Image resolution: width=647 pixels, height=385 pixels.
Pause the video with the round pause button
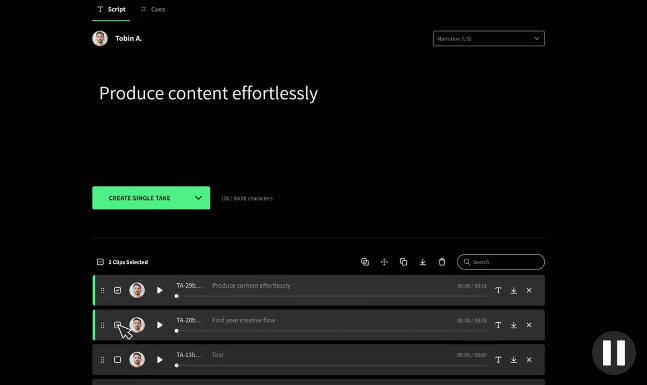(614, 353)
